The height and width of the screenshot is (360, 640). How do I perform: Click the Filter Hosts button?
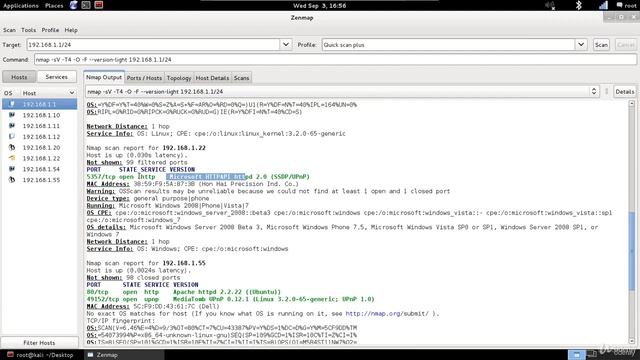pos(39,342)
